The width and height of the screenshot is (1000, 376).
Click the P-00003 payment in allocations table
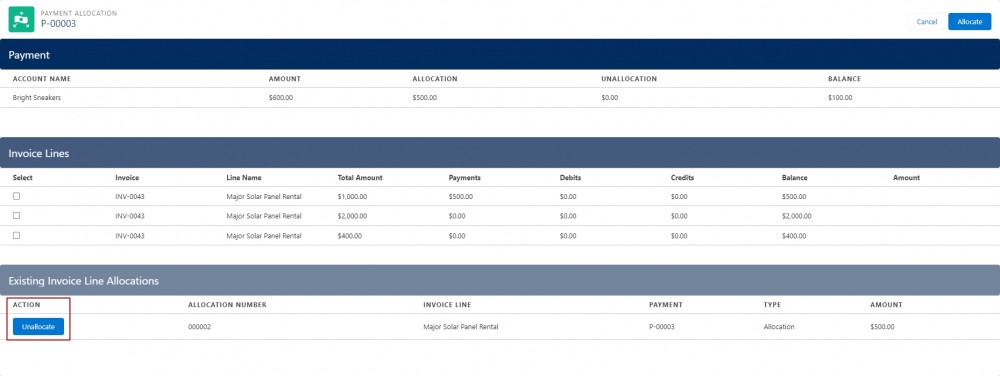tap(662, 326)
